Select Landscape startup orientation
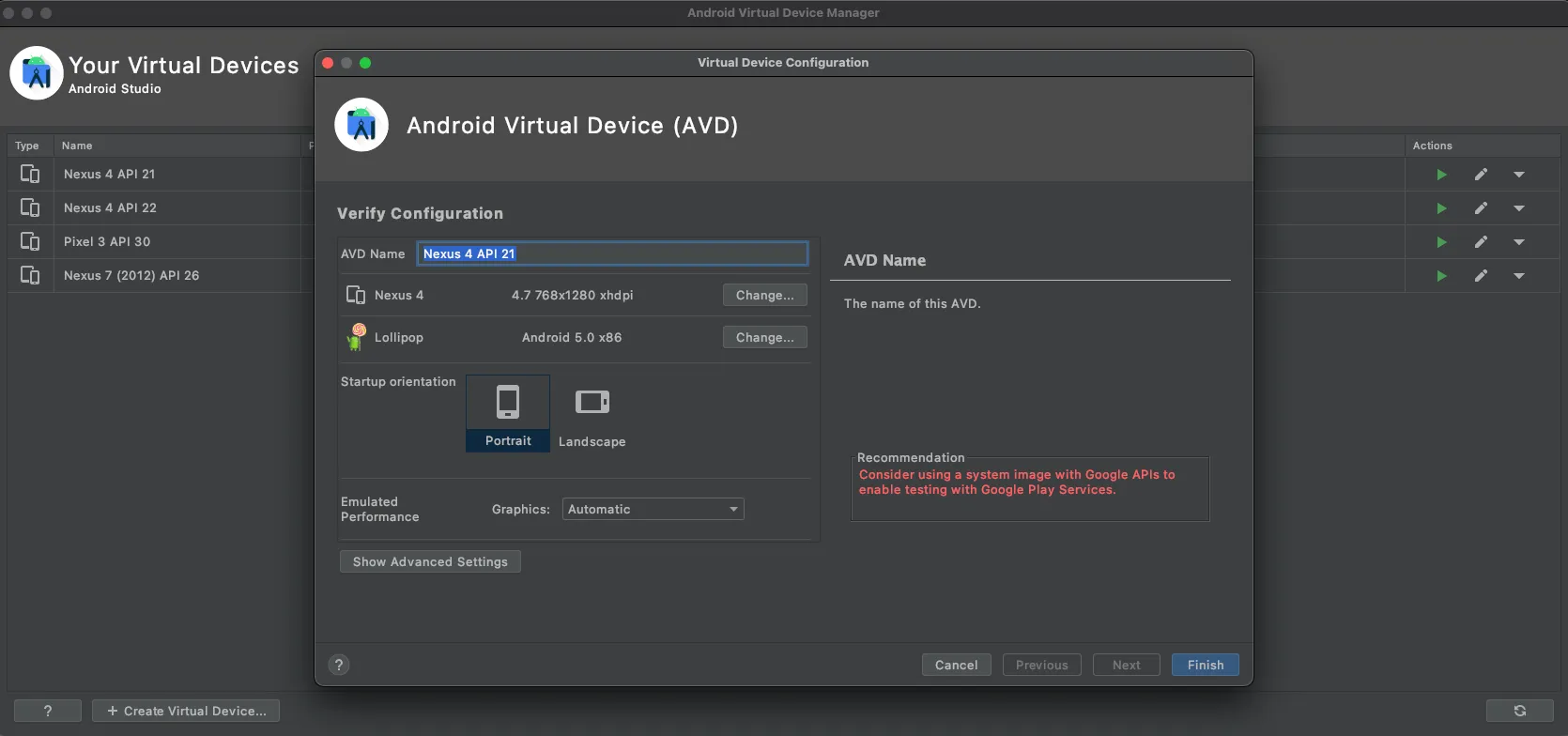1568x736 pixels. click(592, 414)
